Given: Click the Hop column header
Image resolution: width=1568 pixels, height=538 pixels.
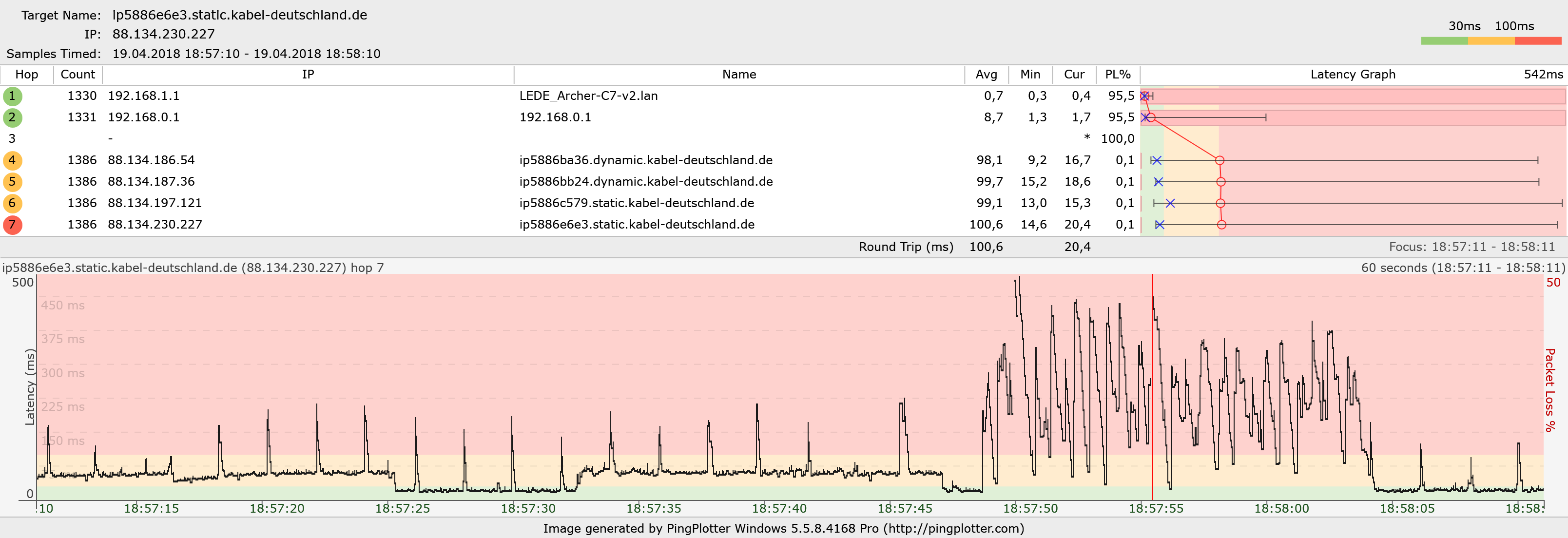Looking at the screenshot, I should 26,74.
